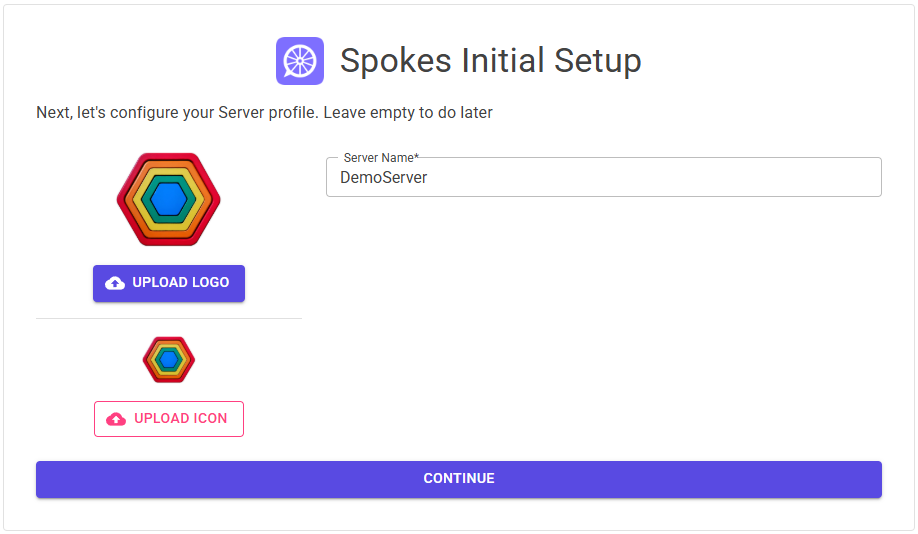This screenshot has width=918, height=534.
Task: Click the 'Leave empty to do later' text
Action: tap(408, 112)
